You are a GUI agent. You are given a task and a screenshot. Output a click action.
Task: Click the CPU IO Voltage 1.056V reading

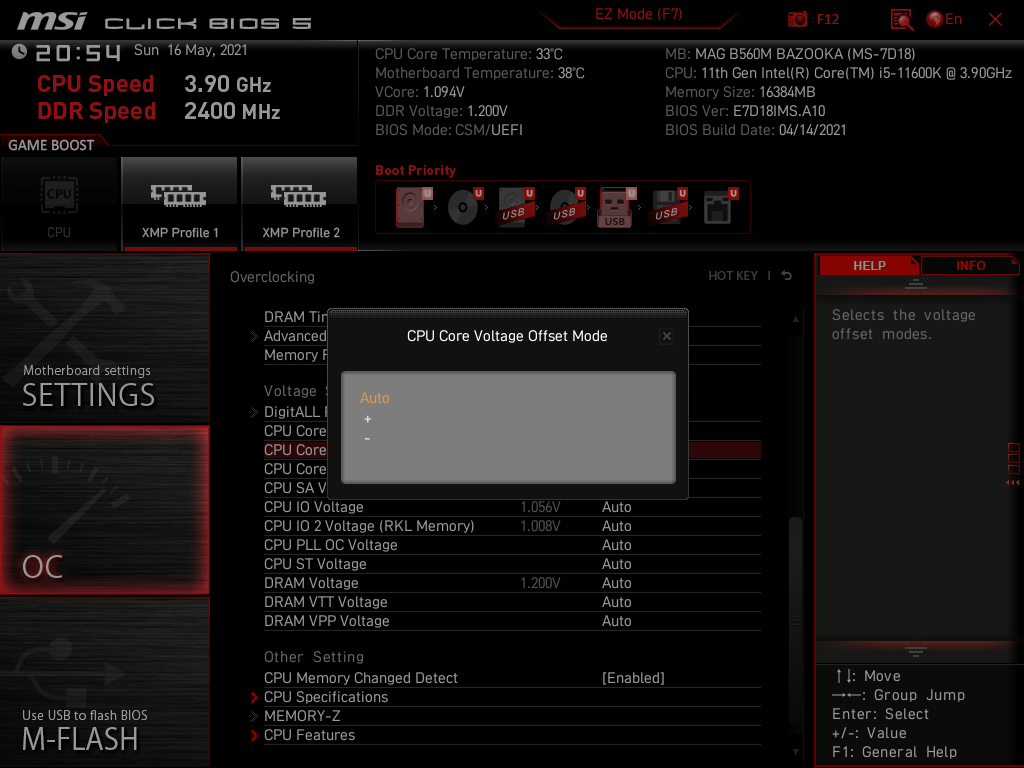(x=540, y=507)
